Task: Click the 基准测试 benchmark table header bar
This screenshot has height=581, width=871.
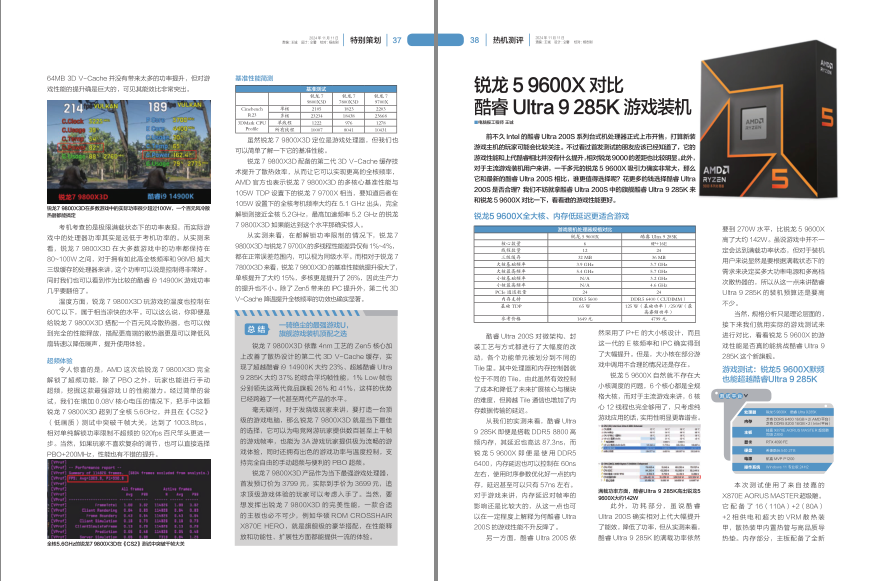Action: [316, 89]
